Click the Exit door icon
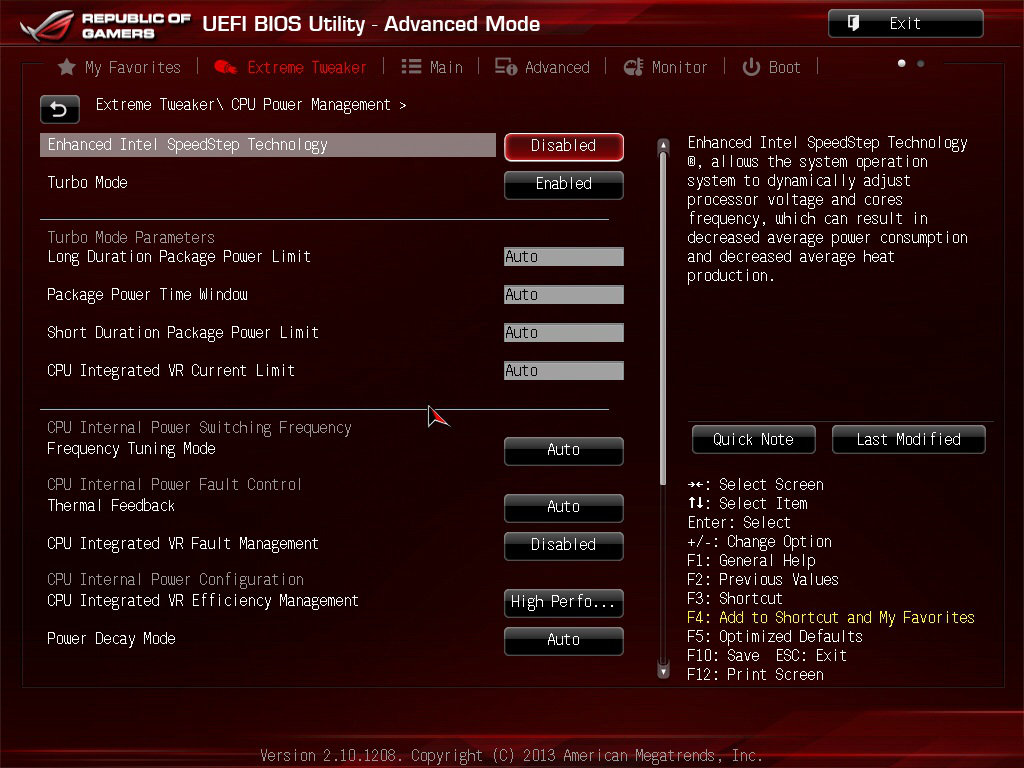The image size is (1024, 768). tap(853, 24)
